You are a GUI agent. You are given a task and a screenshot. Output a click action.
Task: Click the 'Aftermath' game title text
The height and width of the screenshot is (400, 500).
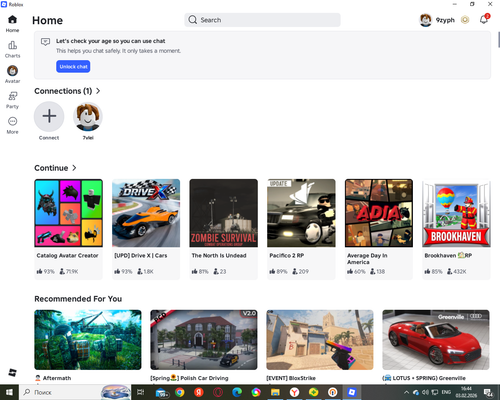(x=57, y=378)
